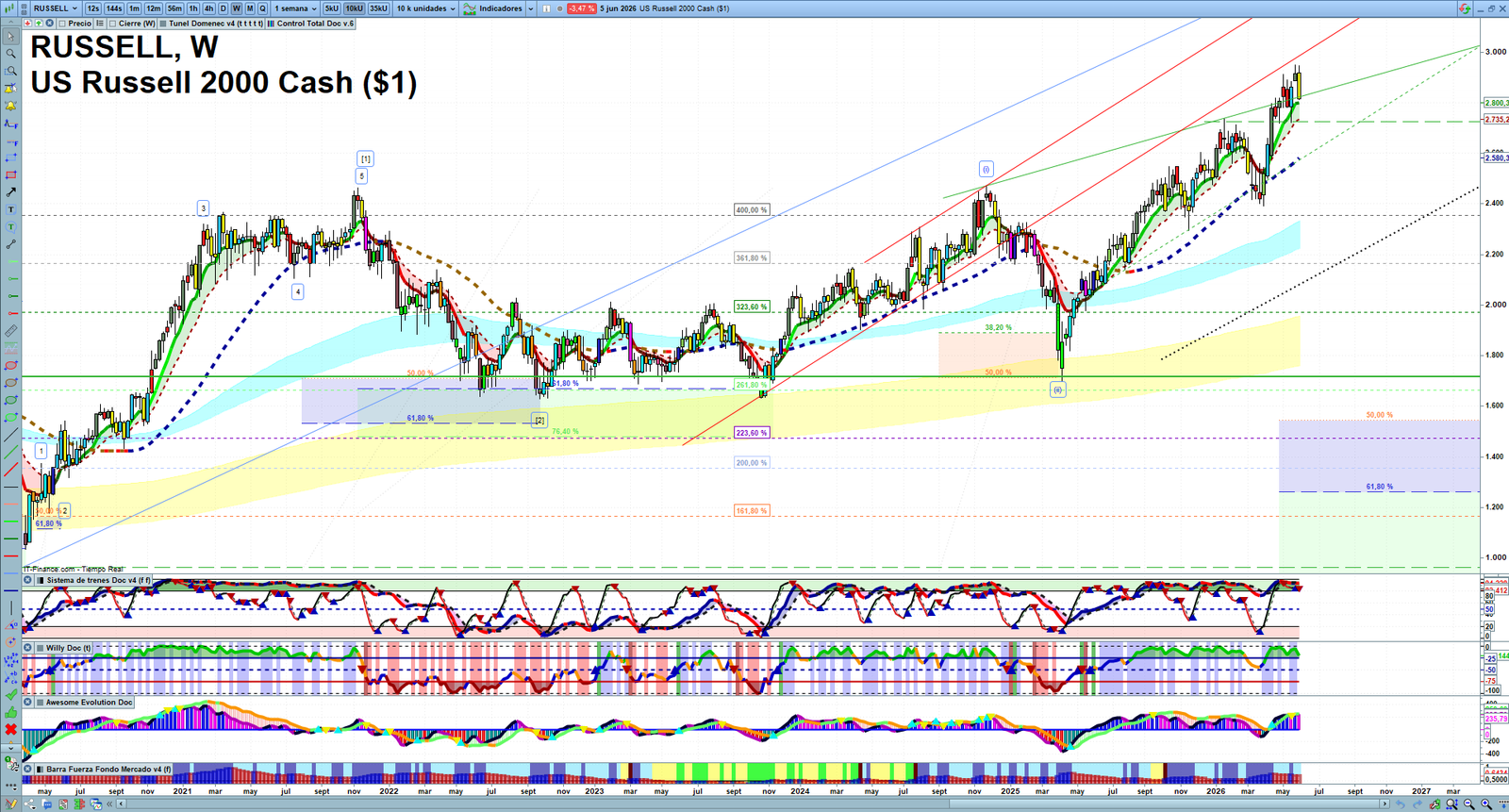Open the three-dots more tools menu
Viewport: 1509px width, 812px height.
10,786
